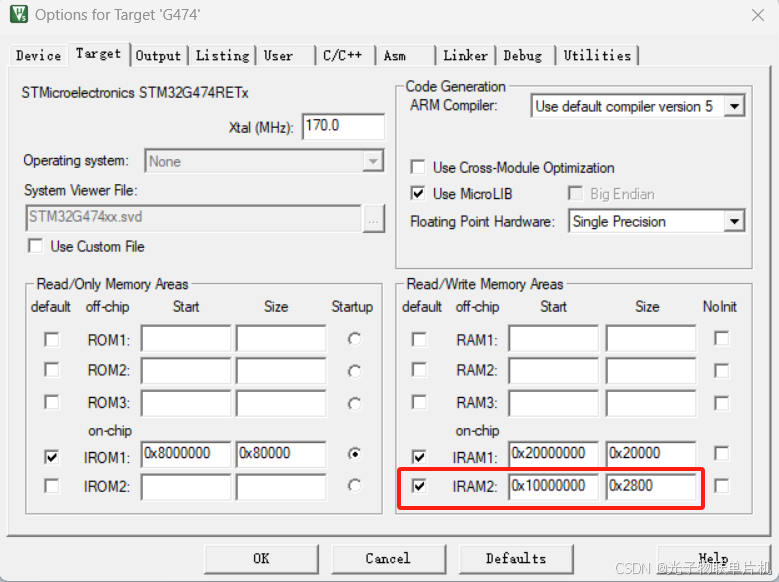
Task: Toggle the Big Endian checkbox
Action: pos(575,193)
